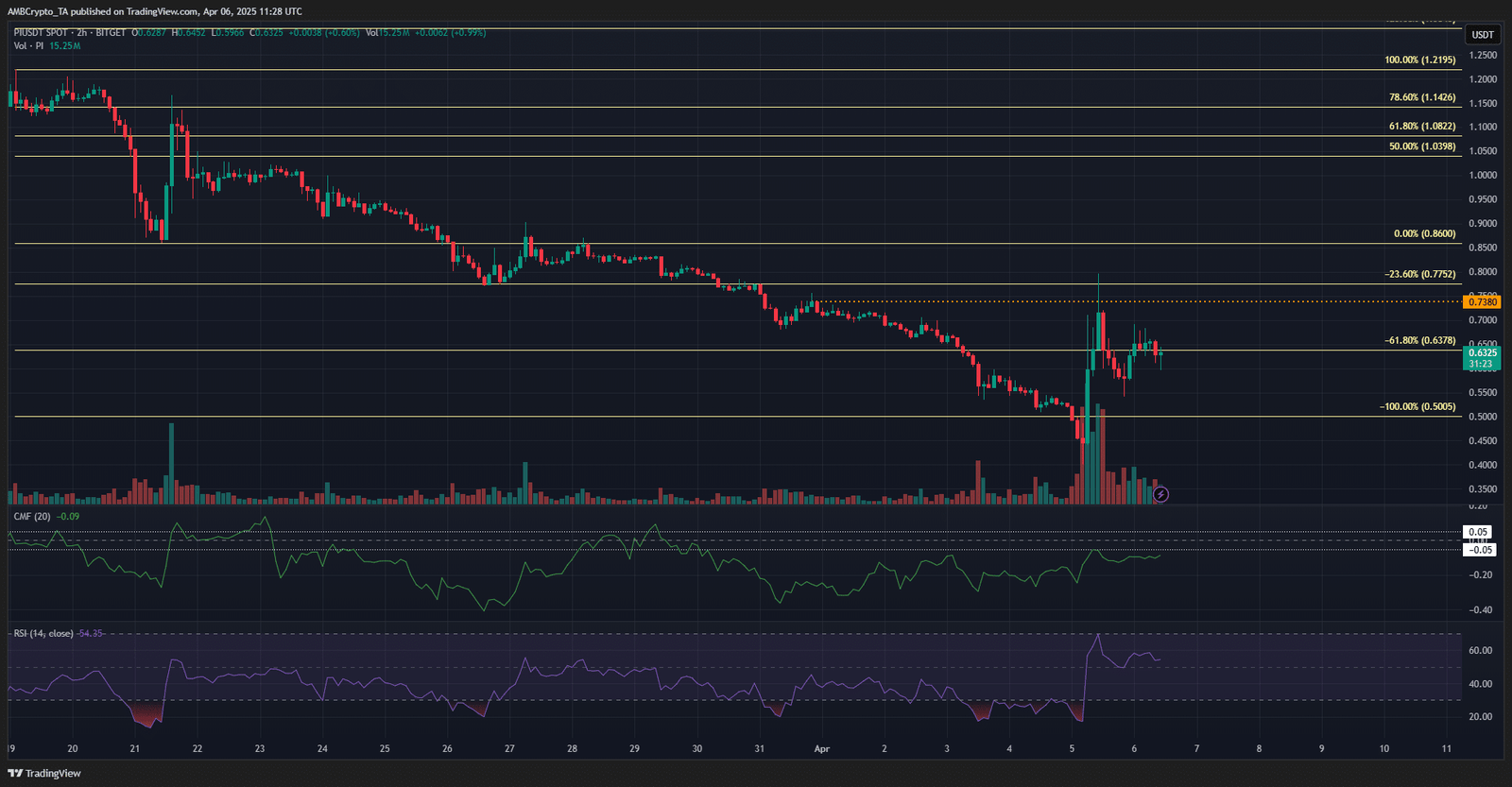
Task: Click the purple lightning bolt icon
Action: pyautogui.click(x=1160, y=494)
